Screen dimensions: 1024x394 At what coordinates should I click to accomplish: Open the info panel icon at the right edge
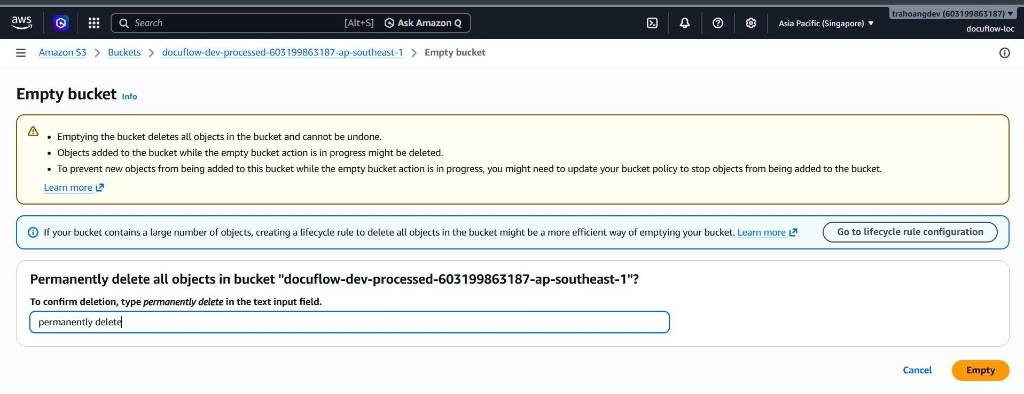coord(1004,53)
